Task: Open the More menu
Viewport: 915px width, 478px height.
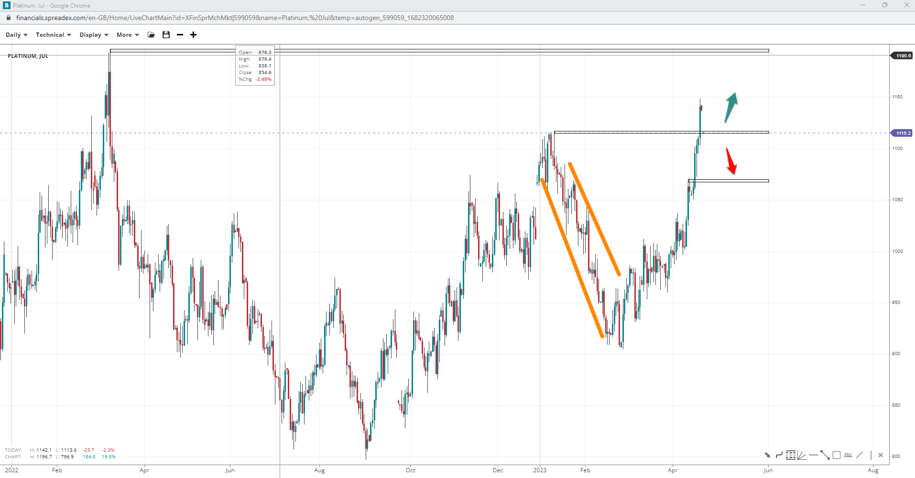Action: pos(127,35)
